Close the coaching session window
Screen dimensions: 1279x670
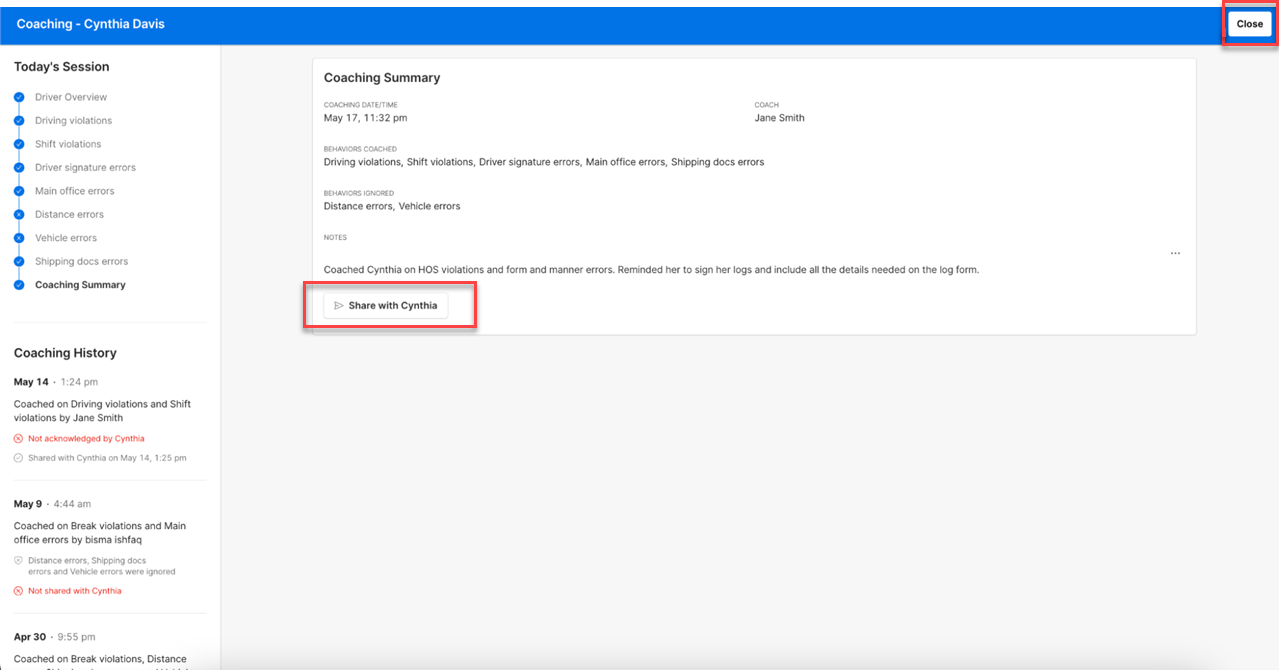tap(1249, 24)
